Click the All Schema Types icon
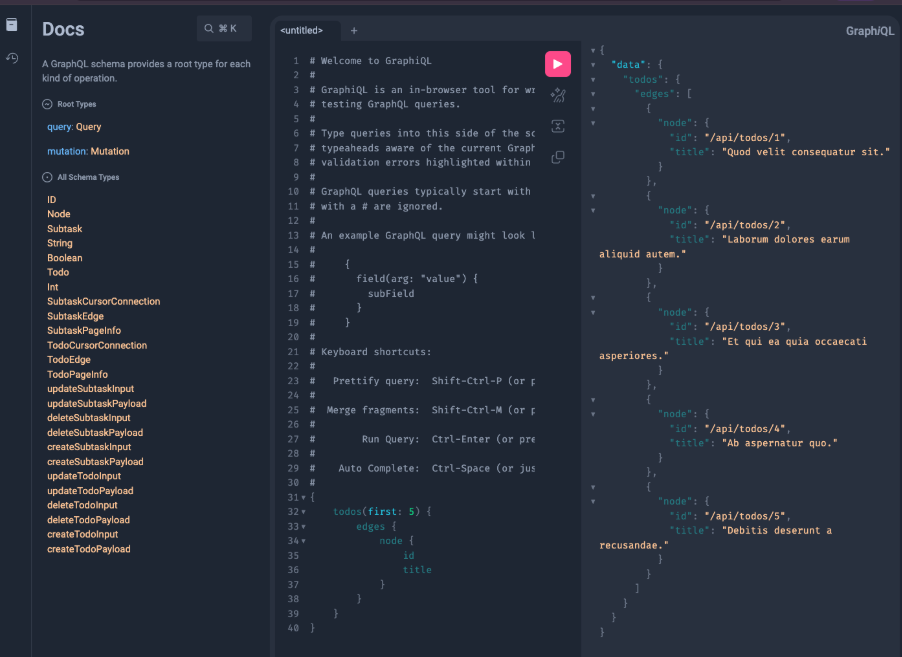Image resolution: width=902 pixels, height=657 pixels. tap(47, 177)
